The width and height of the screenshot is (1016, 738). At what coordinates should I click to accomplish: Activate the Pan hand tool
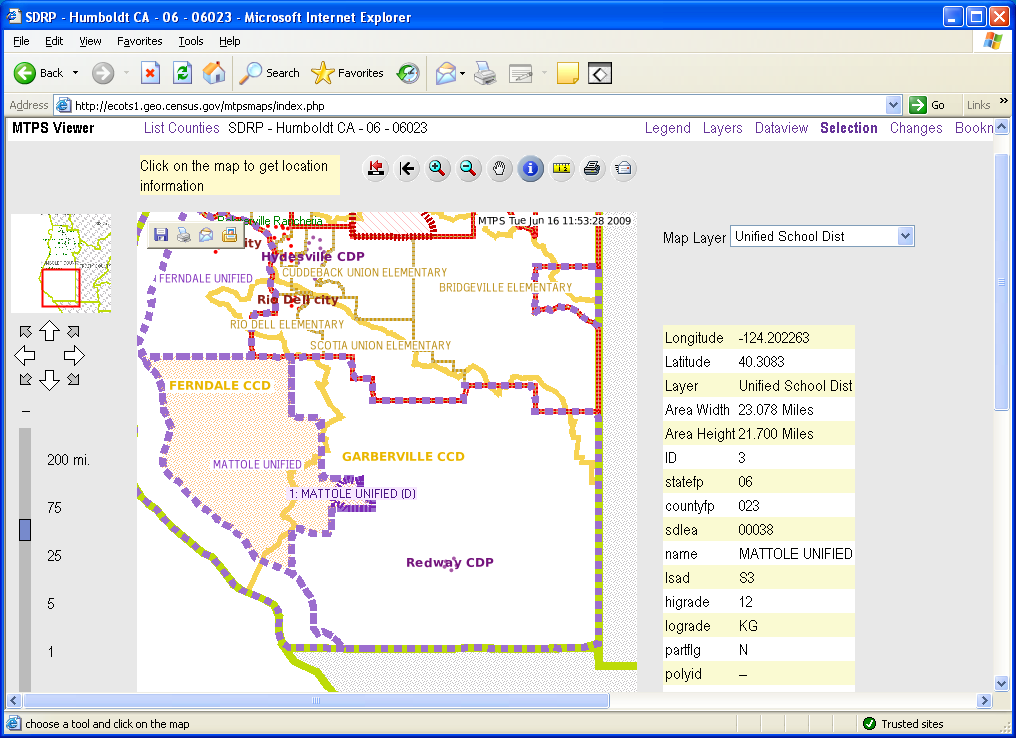(x=499, y=169)
